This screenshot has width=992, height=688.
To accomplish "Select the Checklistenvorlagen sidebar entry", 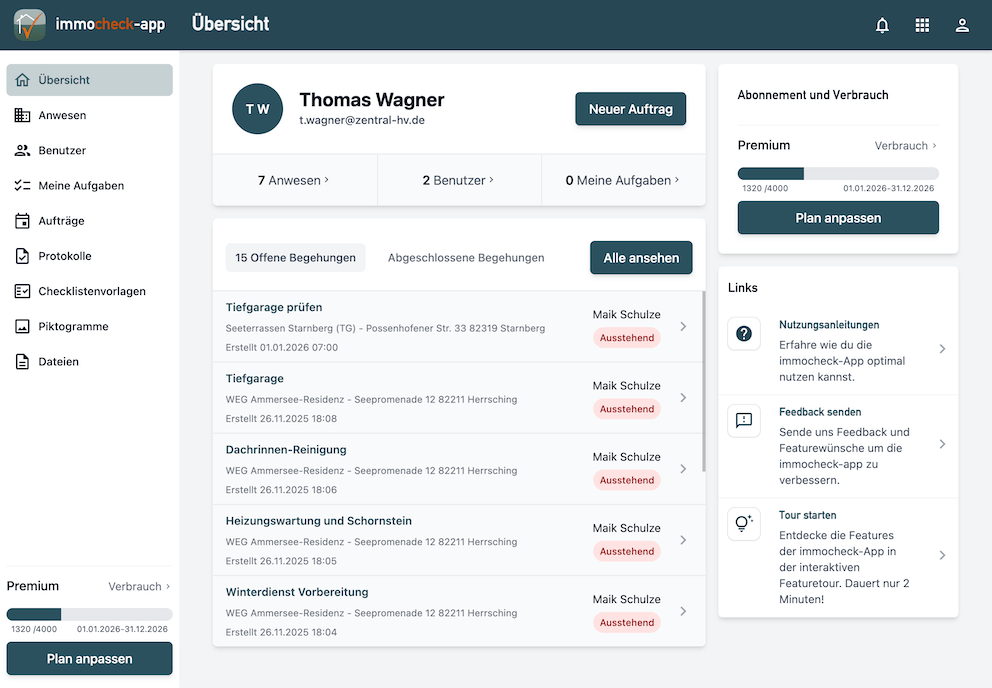I will coord(91,290).
